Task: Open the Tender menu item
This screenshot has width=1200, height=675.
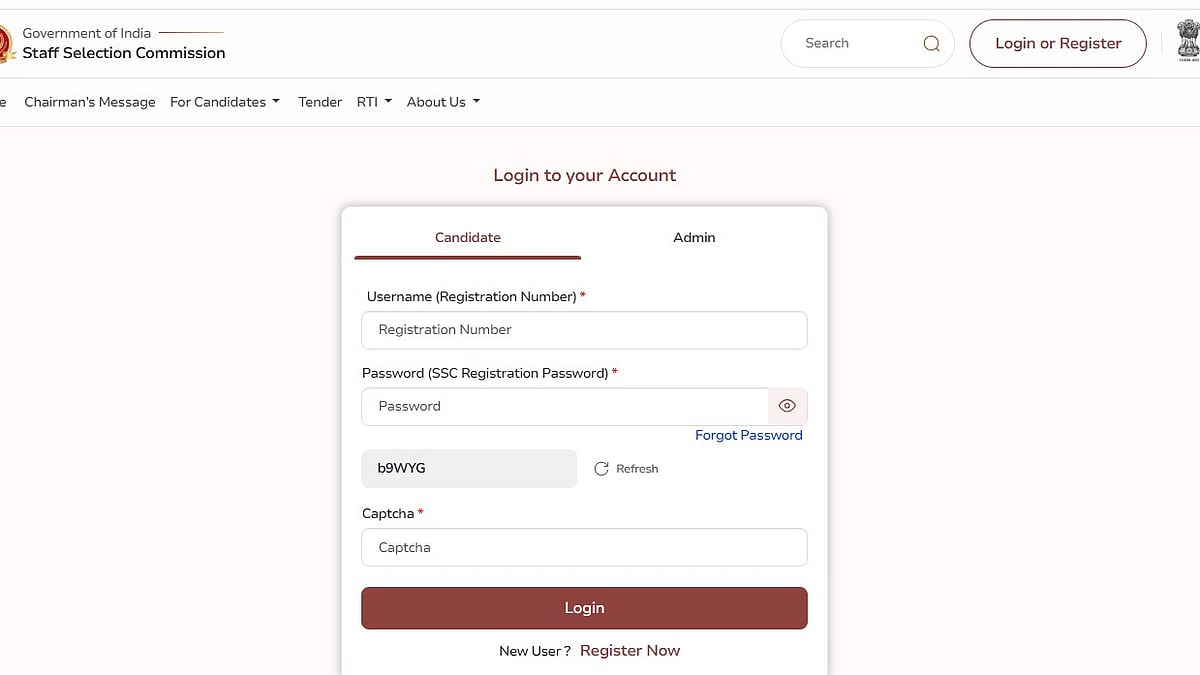Action: [x=320, y=102]
